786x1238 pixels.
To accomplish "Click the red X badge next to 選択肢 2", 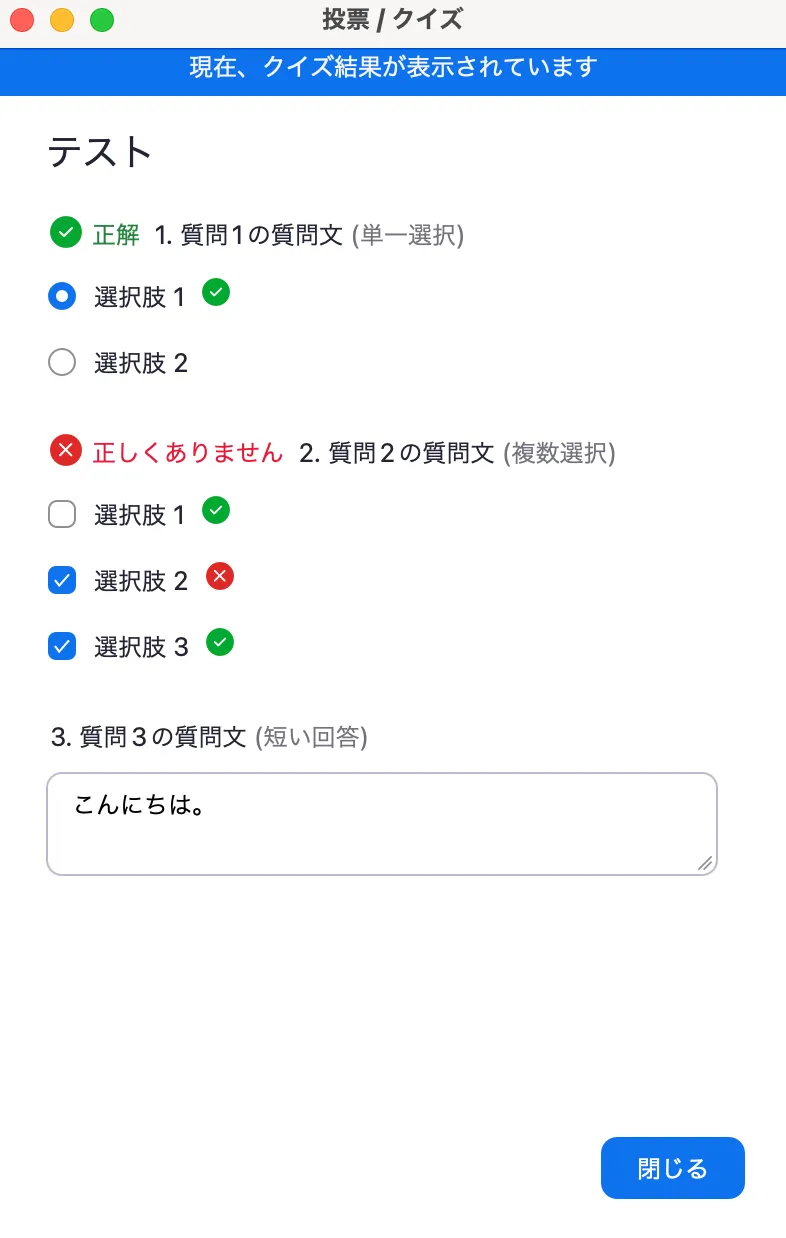I will pos(219,577).
